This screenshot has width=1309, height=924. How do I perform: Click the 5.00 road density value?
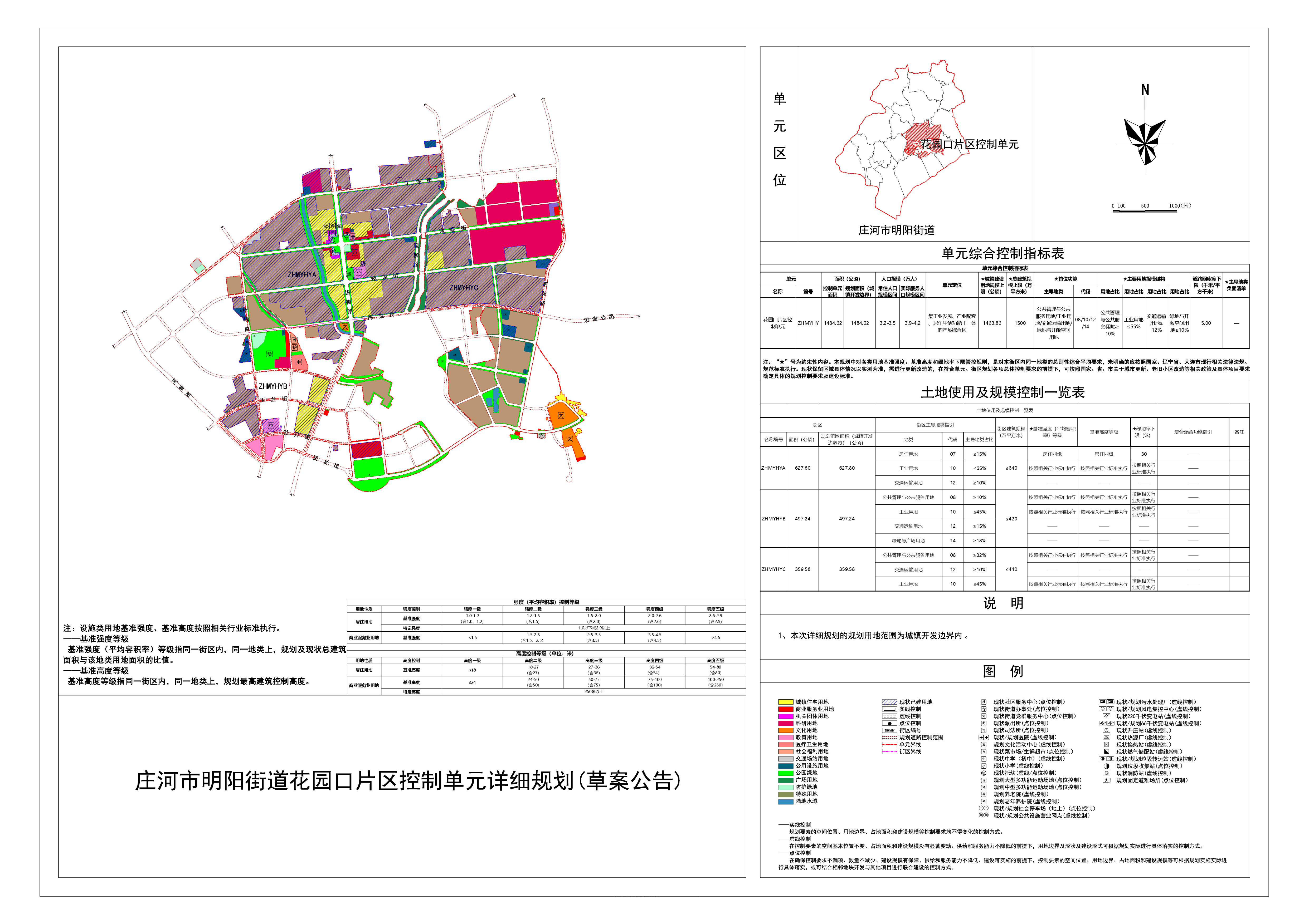click(x=1206, y=323)
